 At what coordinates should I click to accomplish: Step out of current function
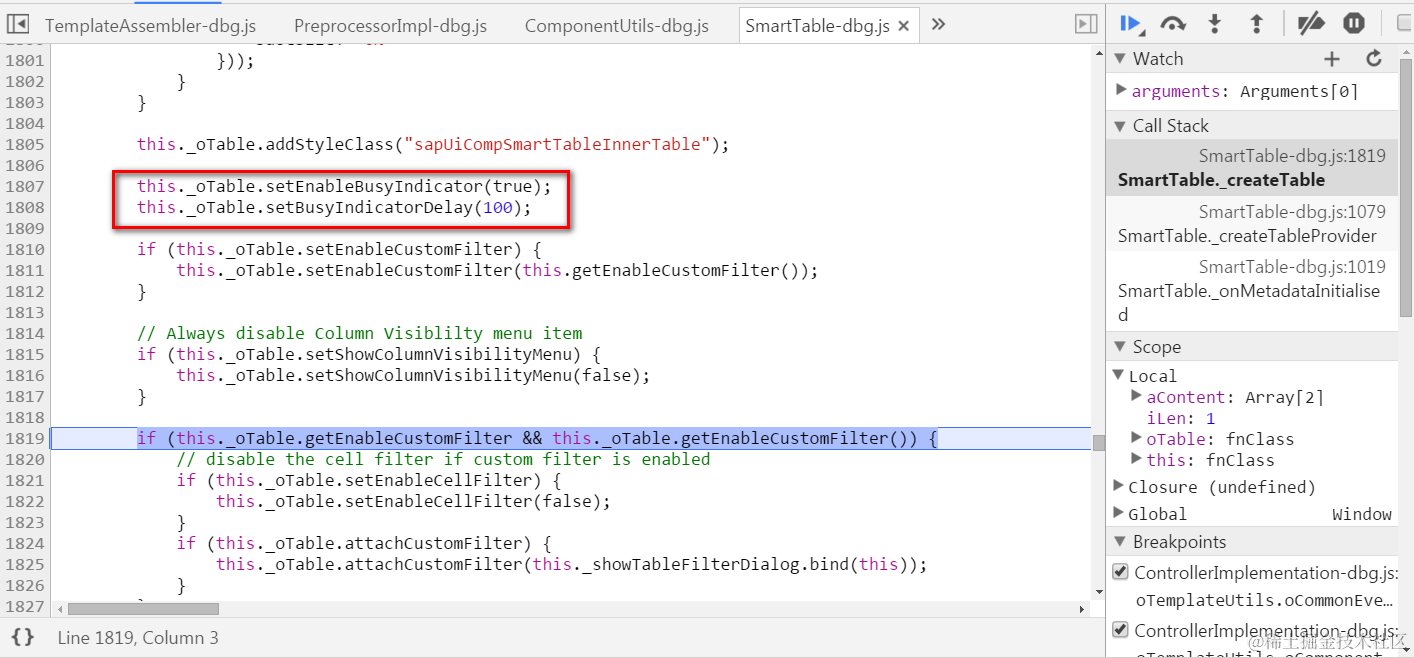[x=1257, y=24]
